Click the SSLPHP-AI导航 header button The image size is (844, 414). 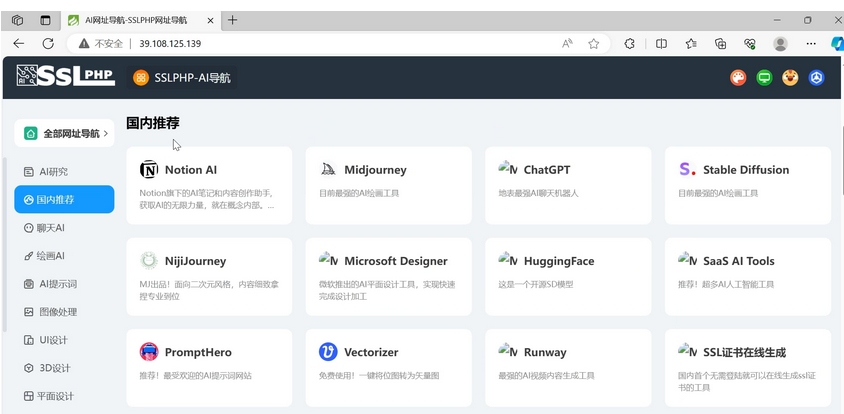(x=182, y=78)
